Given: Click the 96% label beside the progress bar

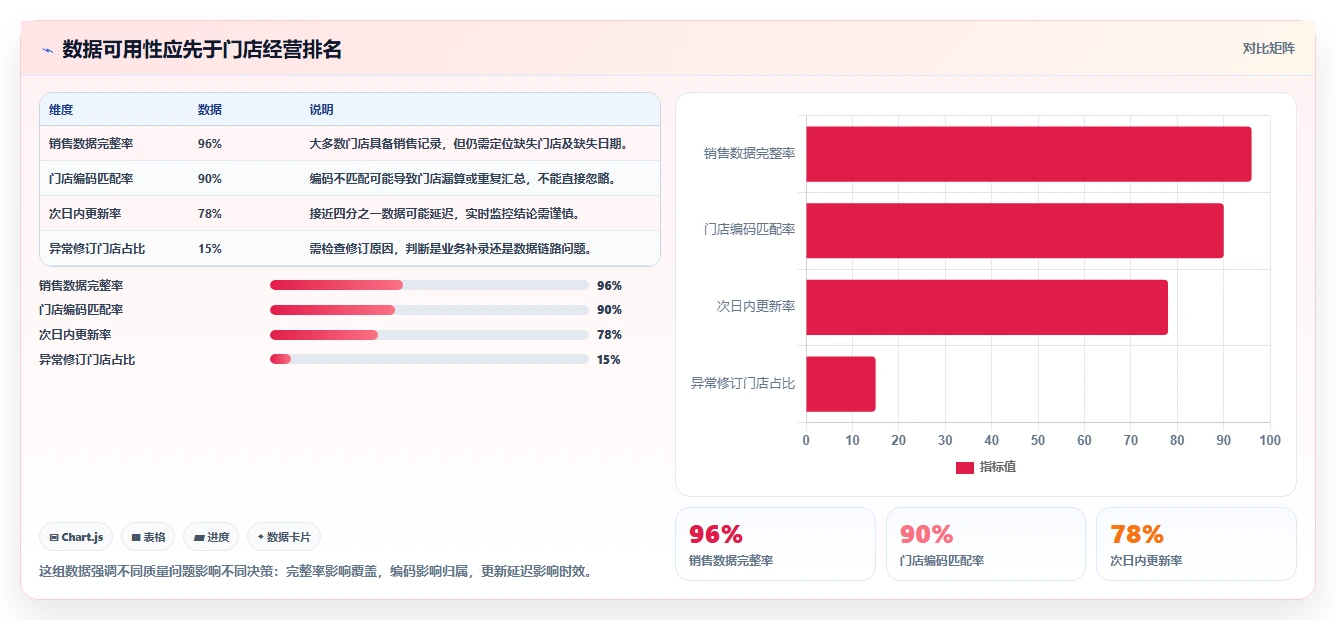Looking at the screenshot, I should click(609, 286).
